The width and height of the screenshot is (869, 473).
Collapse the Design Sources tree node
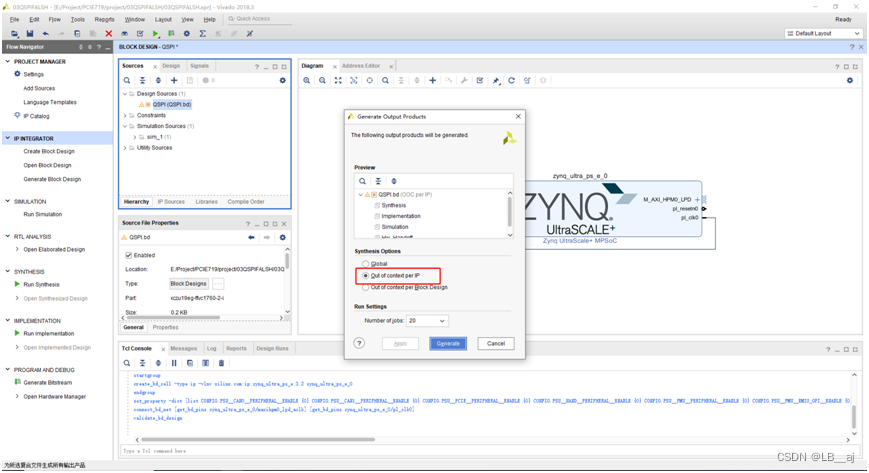click(x=125, y=94)
